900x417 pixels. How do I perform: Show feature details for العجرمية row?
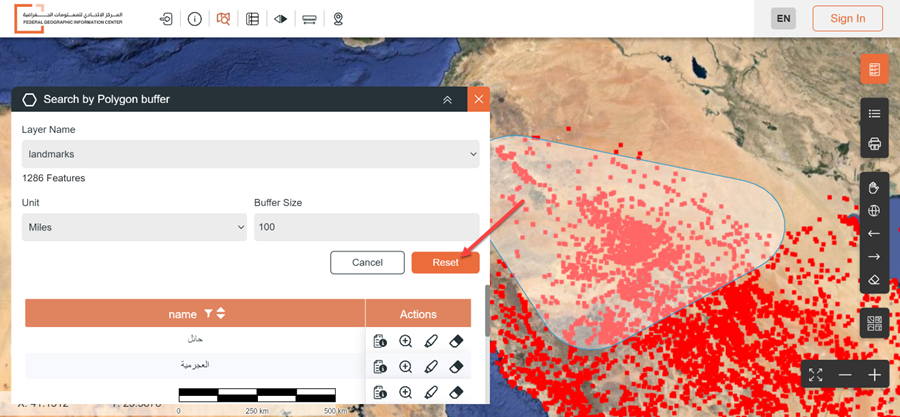379,366
